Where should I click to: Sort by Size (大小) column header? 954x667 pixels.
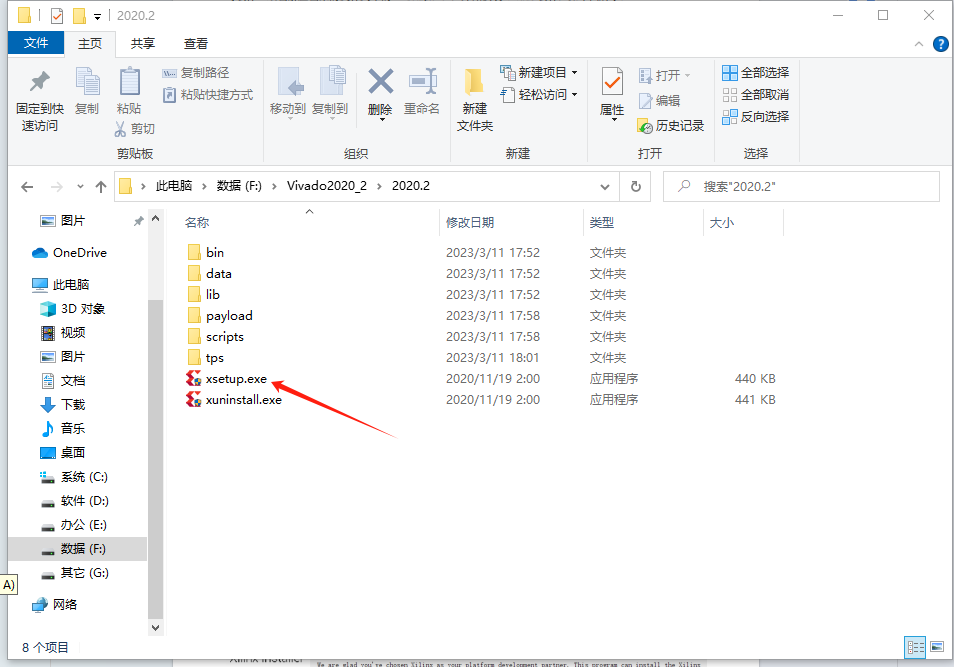point(722,223)
